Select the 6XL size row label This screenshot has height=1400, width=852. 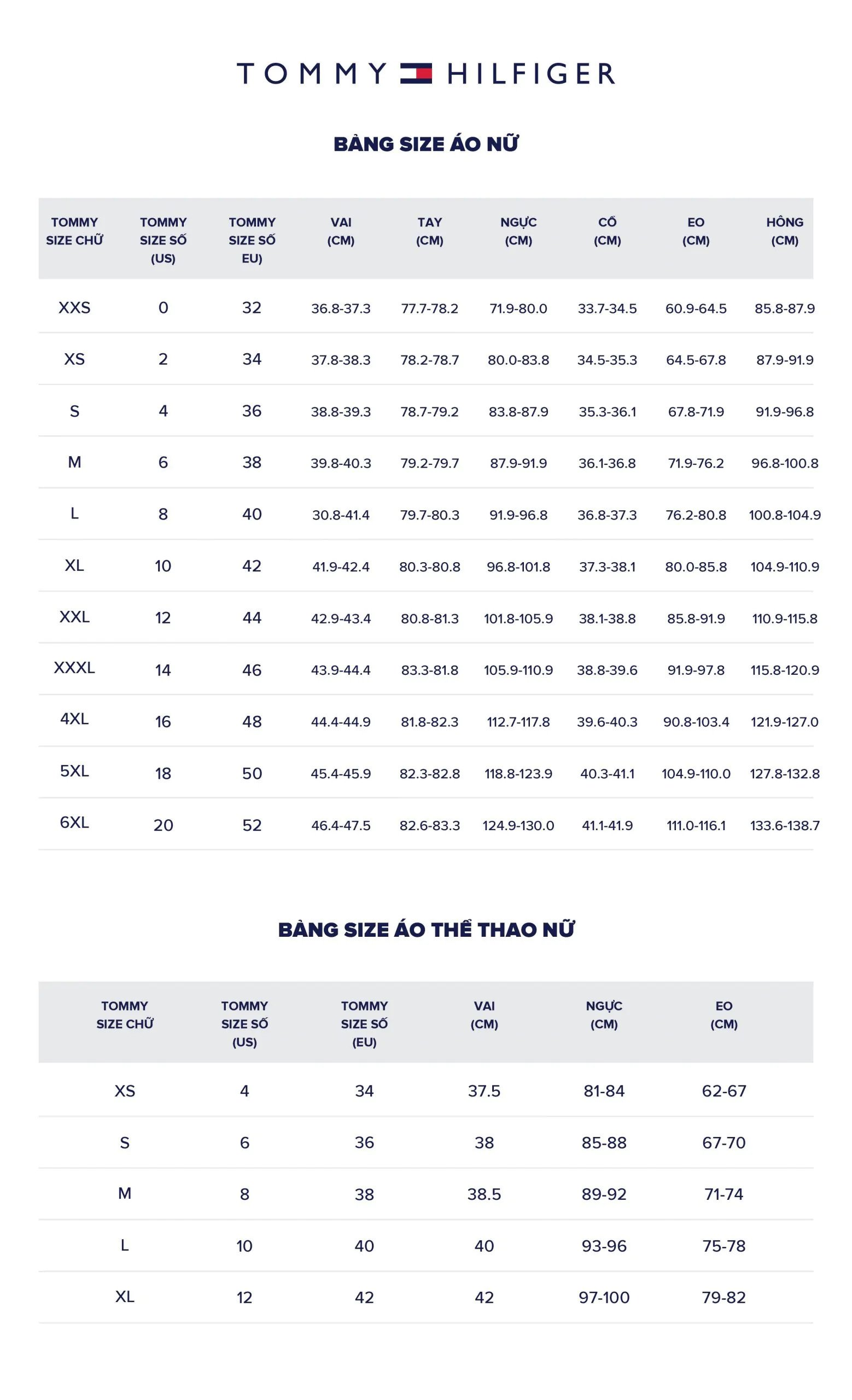tap(74, 822)
